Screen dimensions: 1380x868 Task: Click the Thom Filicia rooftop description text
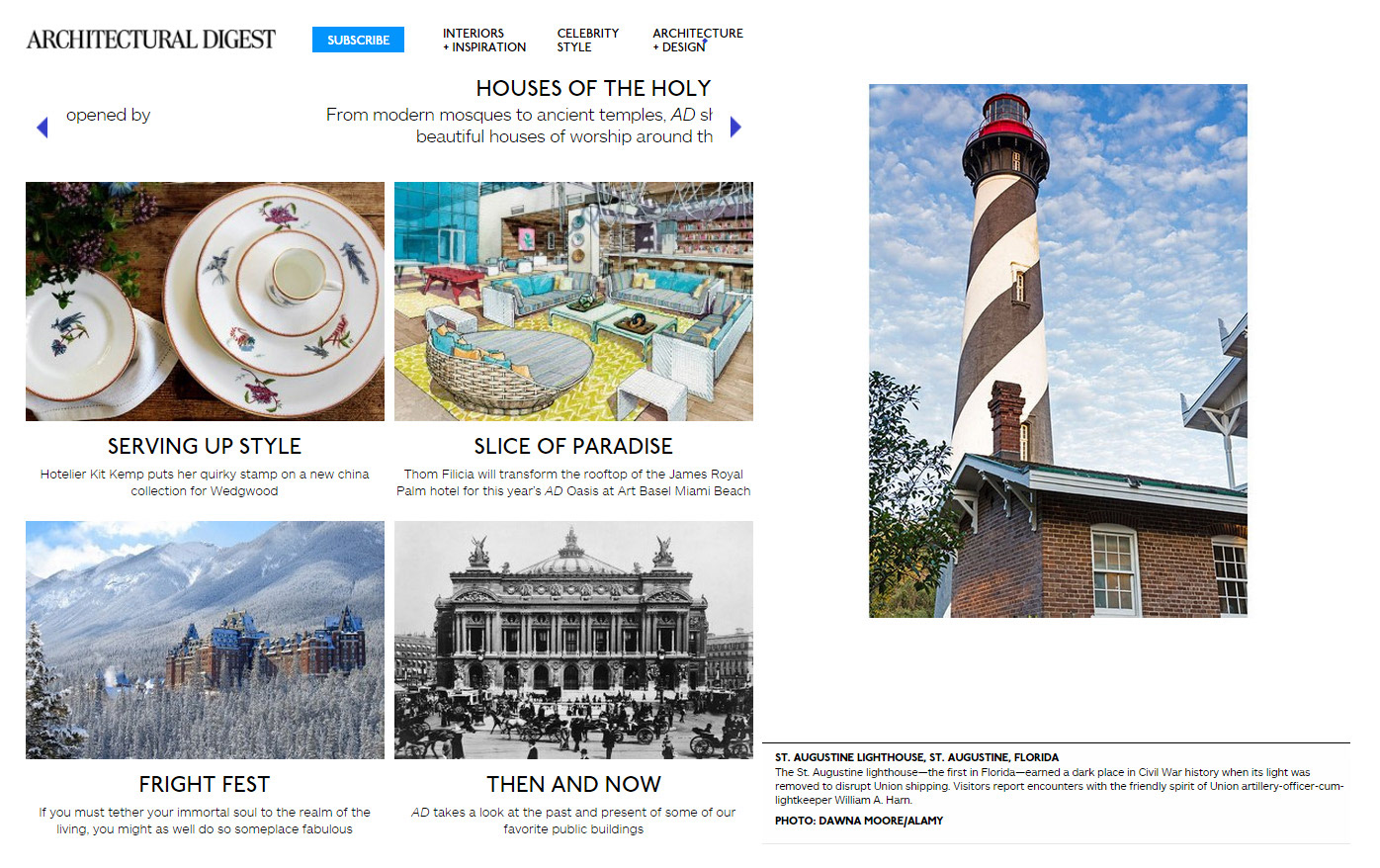[x=573, y=482]
